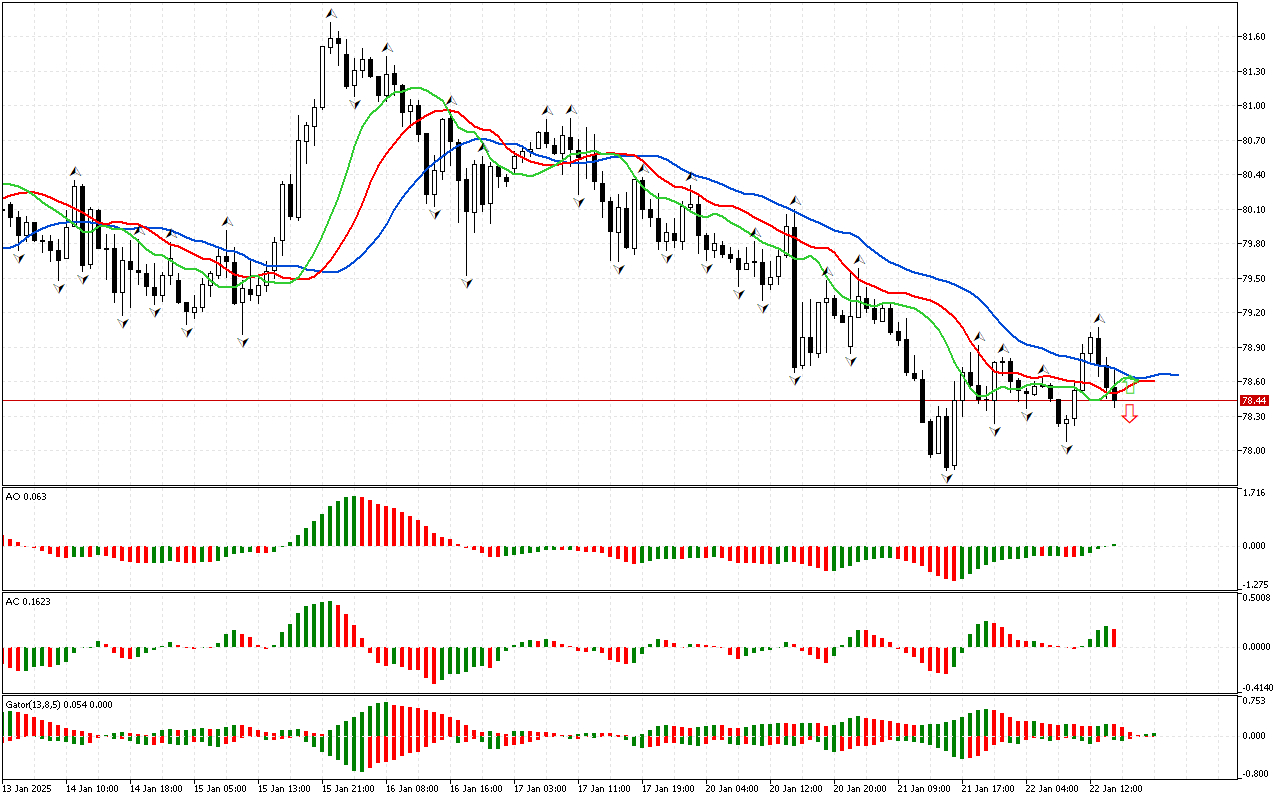Click the 20 Jan 20:00 time label
Viewport: 1280px width, 800px height.
pos(858,789)
